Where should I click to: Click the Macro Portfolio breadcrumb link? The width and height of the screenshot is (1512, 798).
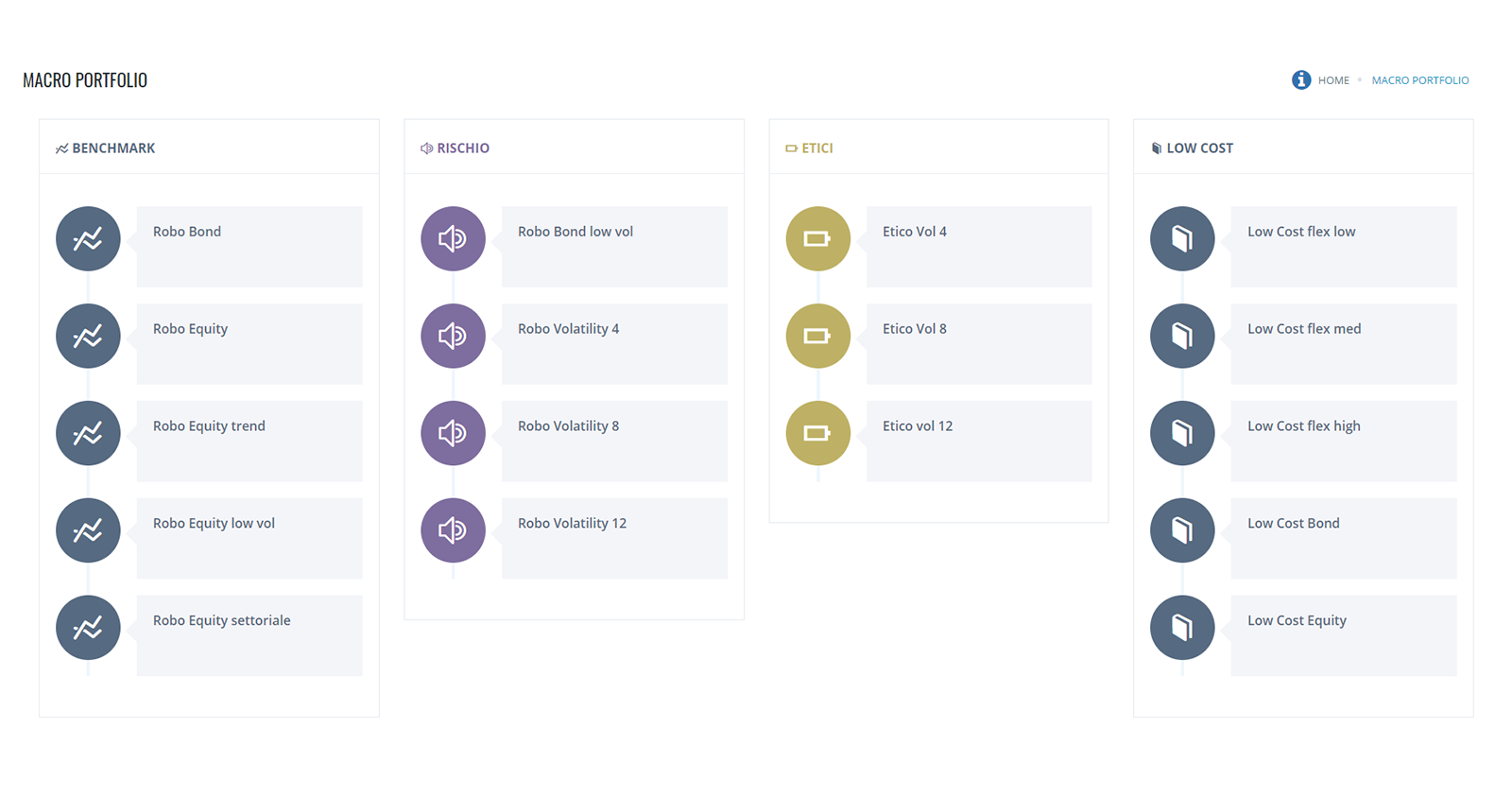click(1419, 80)
